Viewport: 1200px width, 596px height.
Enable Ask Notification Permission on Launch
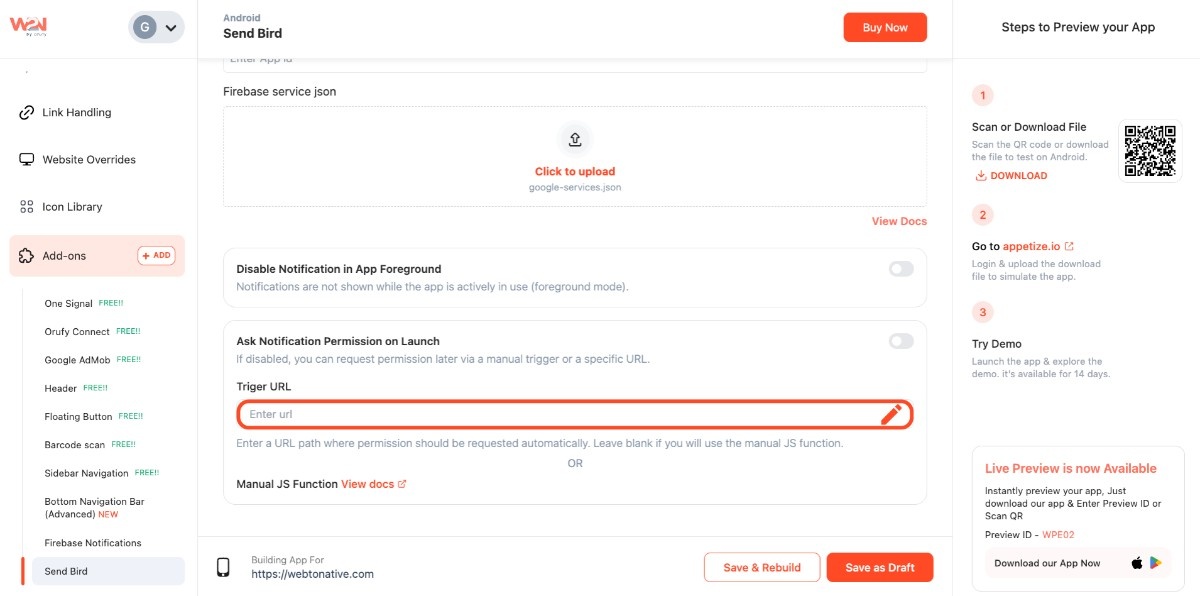coord(901,341)
